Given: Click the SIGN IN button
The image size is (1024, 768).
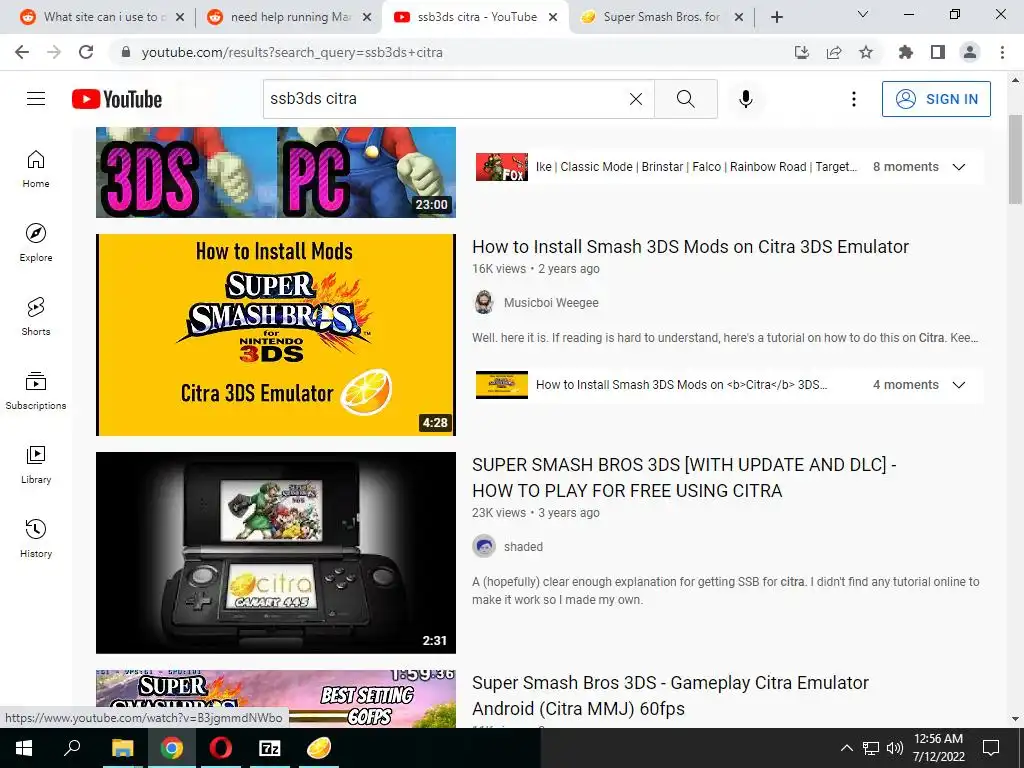Looking at the screenshot, I should pos(936,99).
